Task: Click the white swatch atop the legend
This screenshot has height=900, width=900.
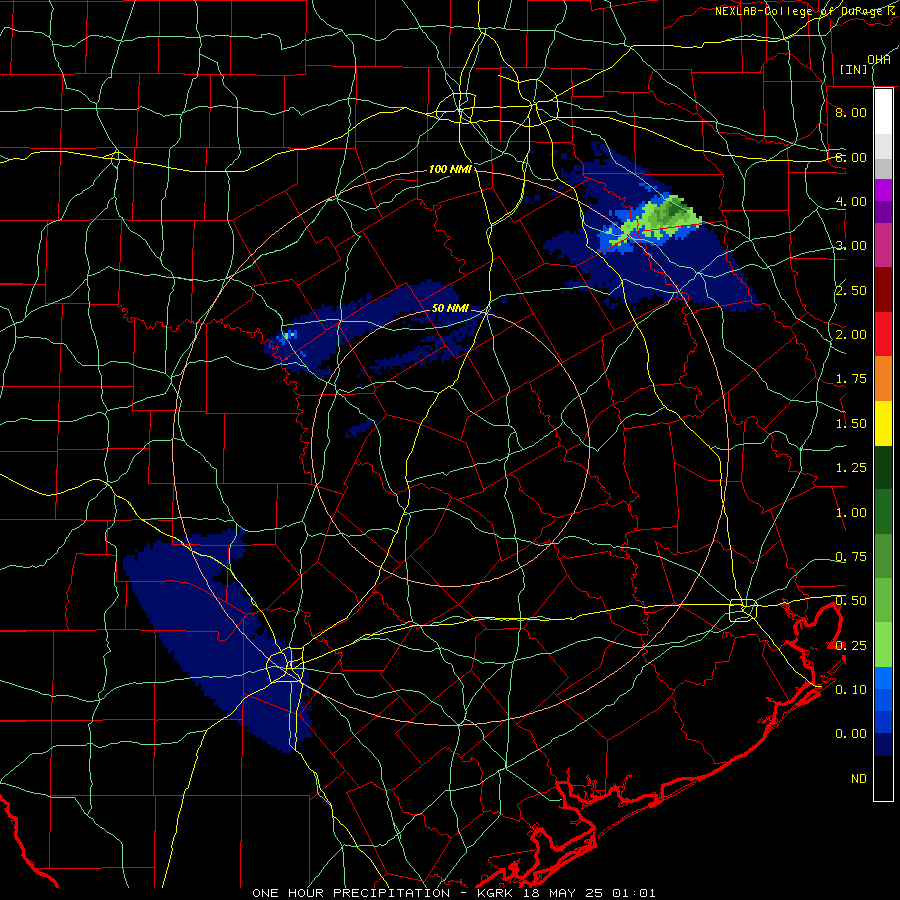Action: 883,111
